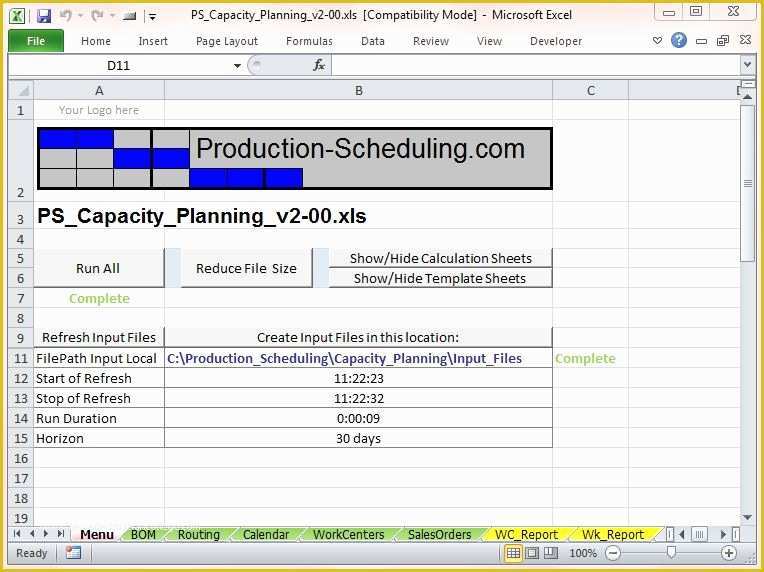Zoom out with the minus button

(613, 553)
